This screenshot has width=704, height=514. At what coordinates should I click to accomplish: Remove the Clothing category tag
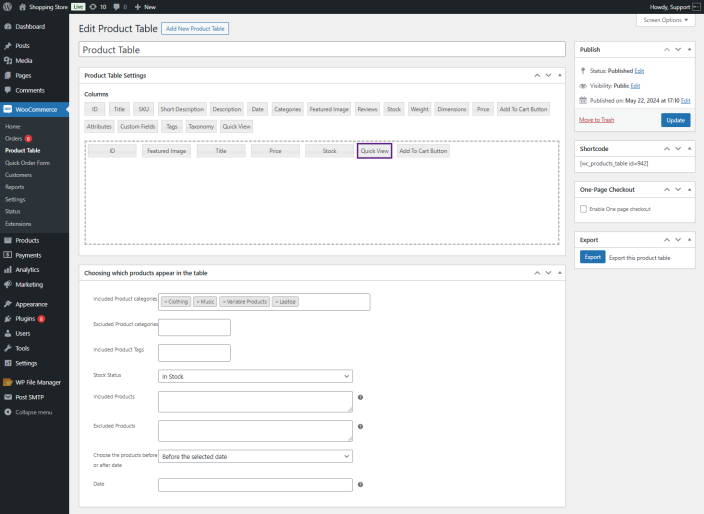(165, 302)
